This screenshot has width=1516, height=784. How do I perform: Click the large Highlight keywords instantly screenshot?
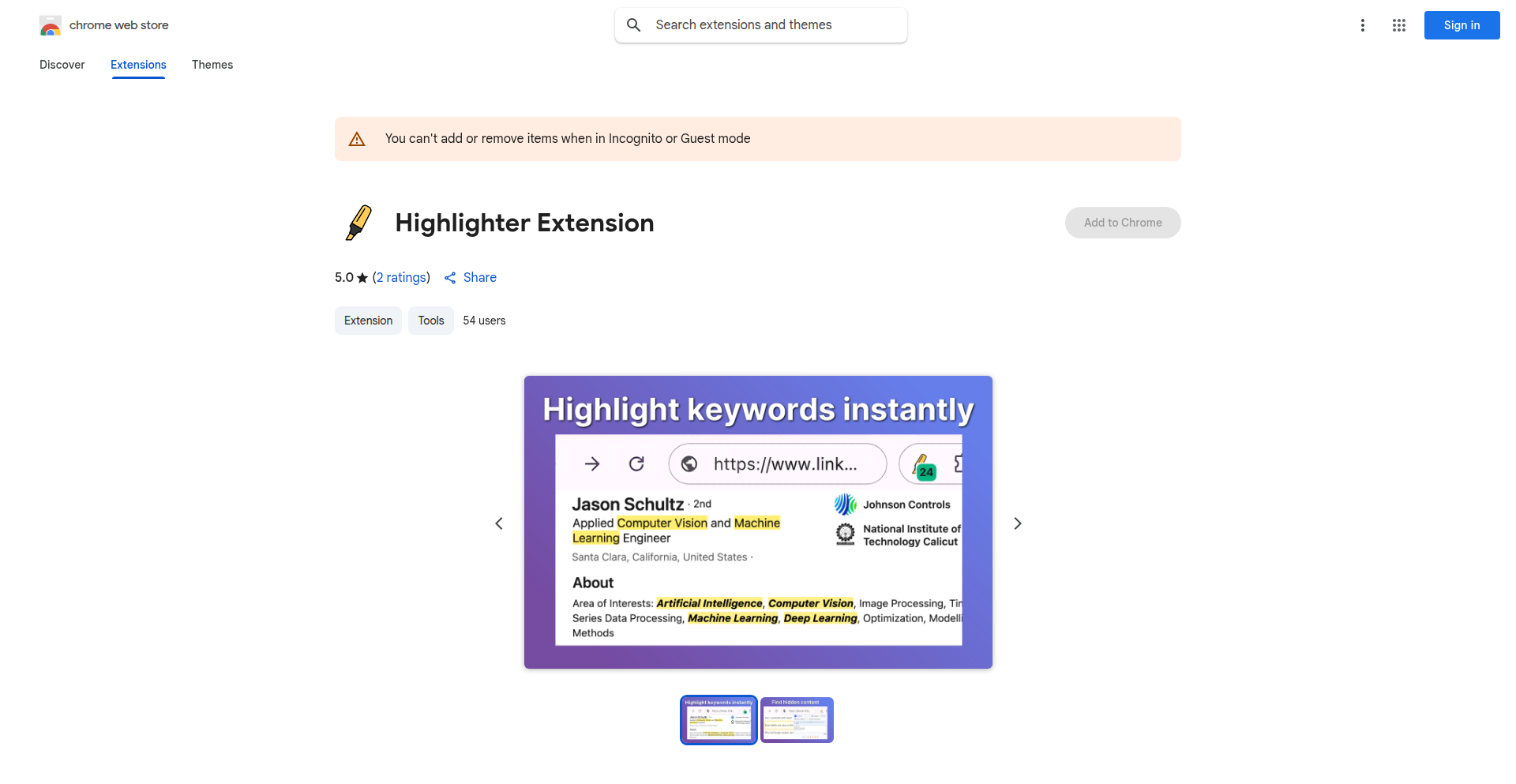(758, 523)
